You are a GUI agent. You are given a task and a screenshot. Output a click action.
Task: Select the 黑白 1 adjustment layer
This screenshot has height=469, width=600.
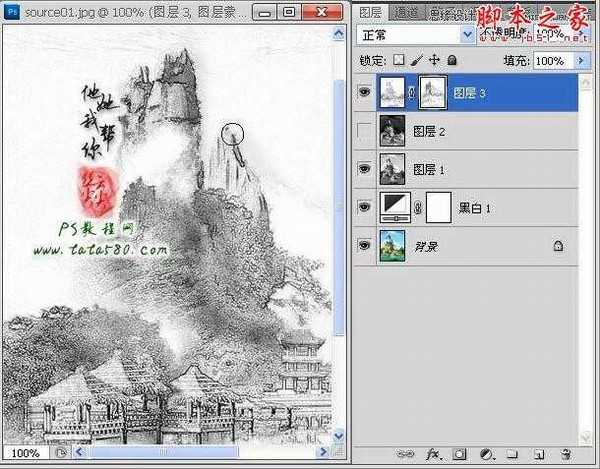pyautogui.click(x=469, y=208)
